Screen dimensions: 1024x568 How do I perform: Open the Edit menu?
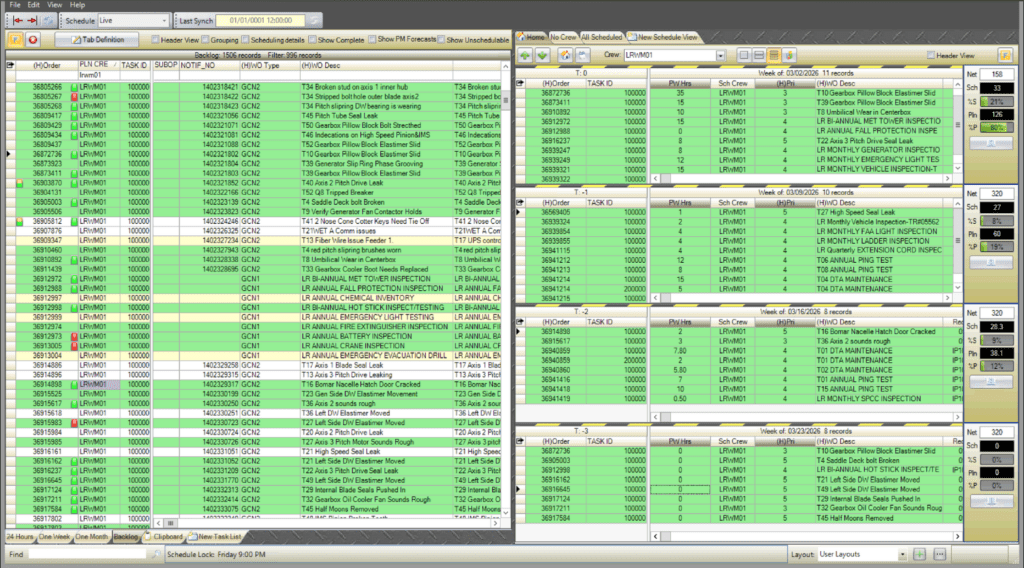(x=34, y=5)
